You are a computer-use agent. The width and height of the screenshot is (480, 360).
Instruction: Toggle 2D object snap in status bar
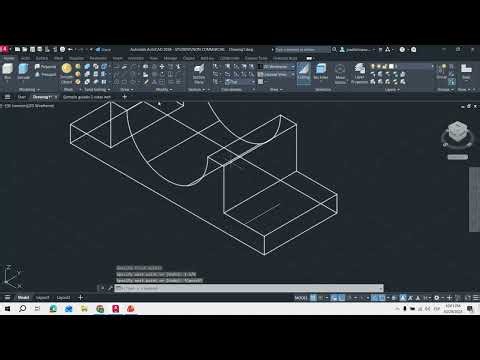(x=382, y=297)
